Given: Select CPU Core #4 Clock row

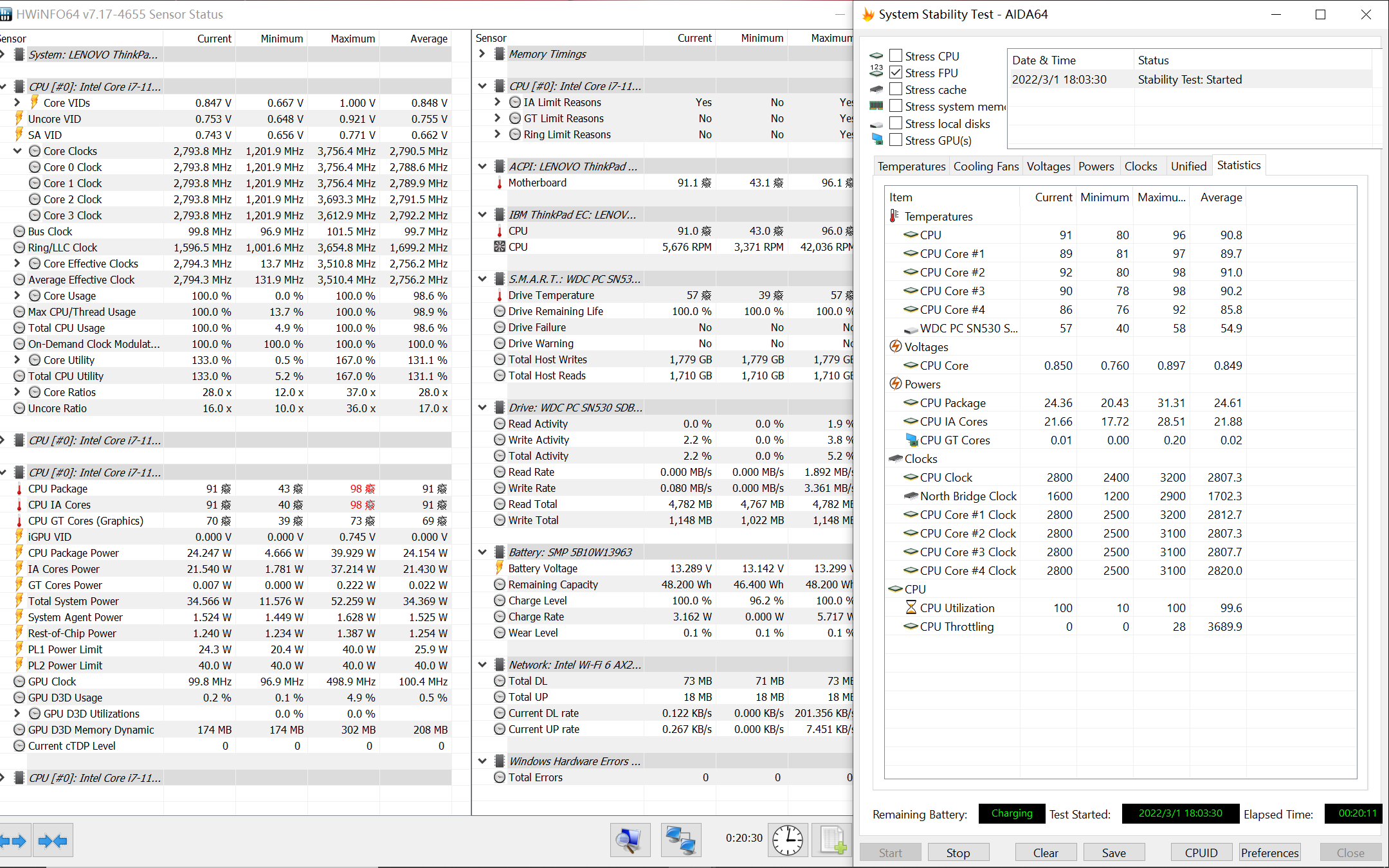Looking at the screenshot, I should click(x=1065, y=570).
